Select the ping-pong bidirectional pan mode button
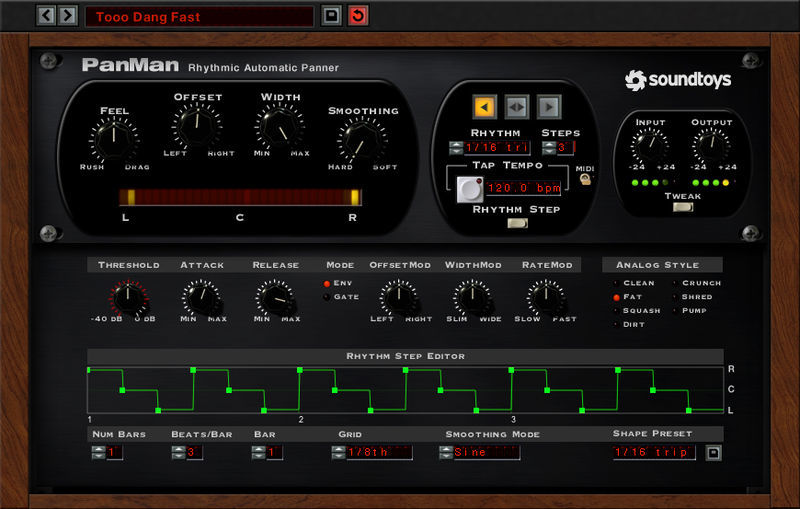800x509 pixels. (x=516, y=107)
